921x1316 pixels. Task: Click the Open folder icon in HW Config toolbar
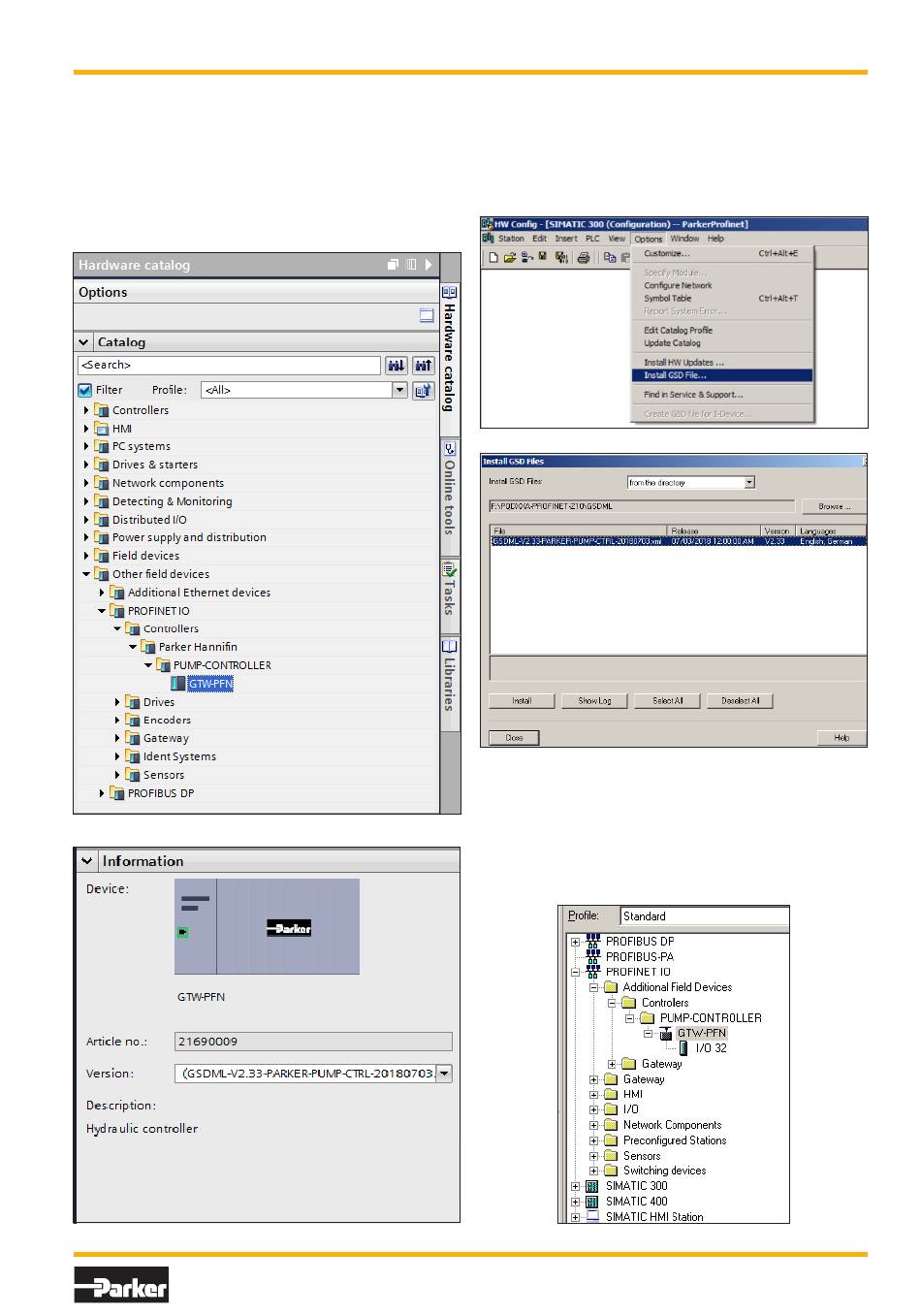(x=509, y=257)
